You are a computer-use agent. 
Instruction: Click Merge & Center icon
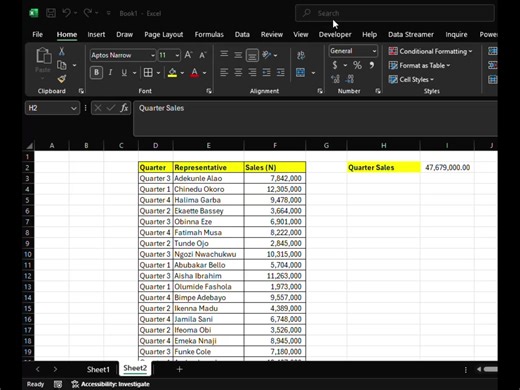click(x=300, y=72)
